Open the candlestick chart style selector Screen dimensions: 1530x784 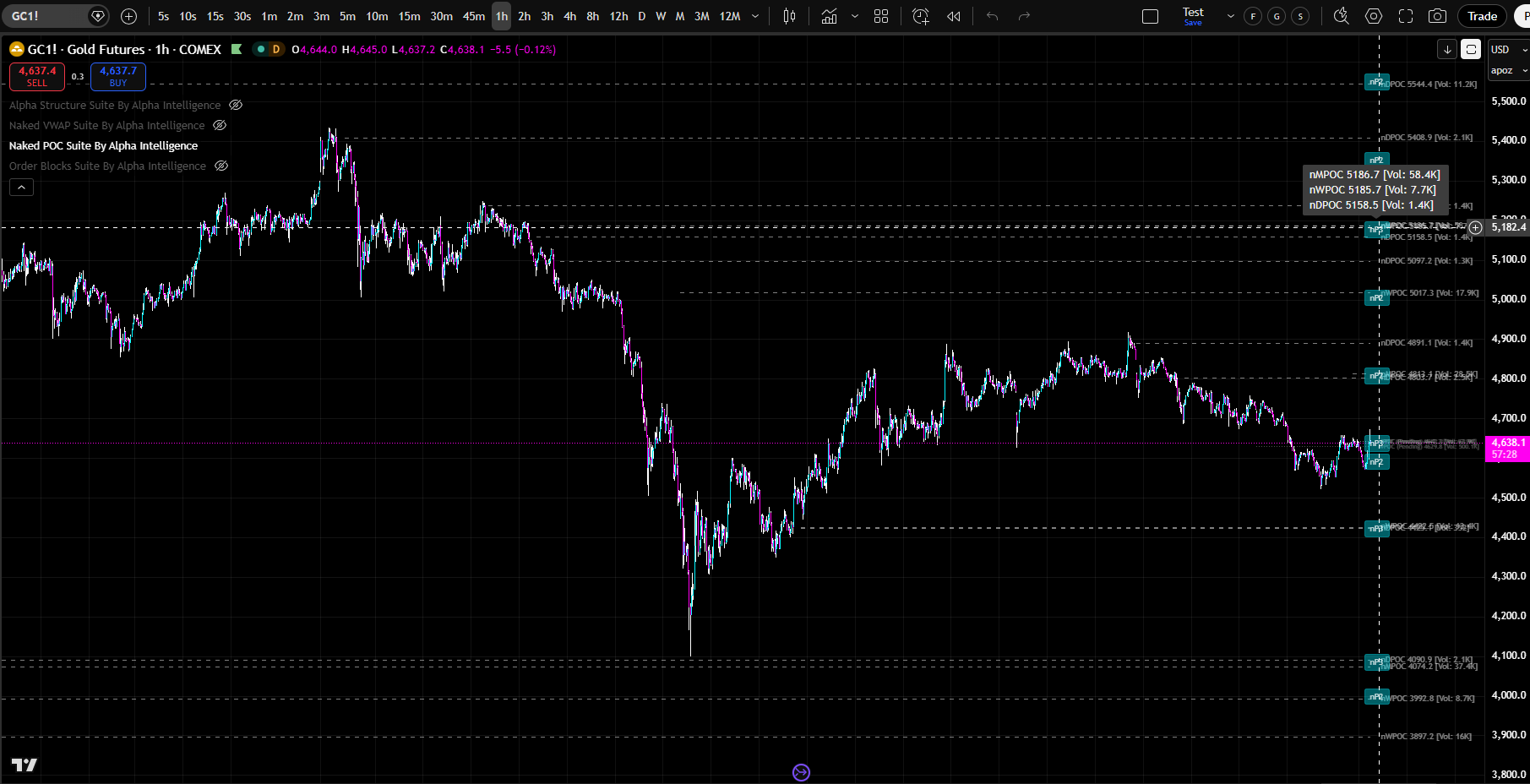coord(789,16)
